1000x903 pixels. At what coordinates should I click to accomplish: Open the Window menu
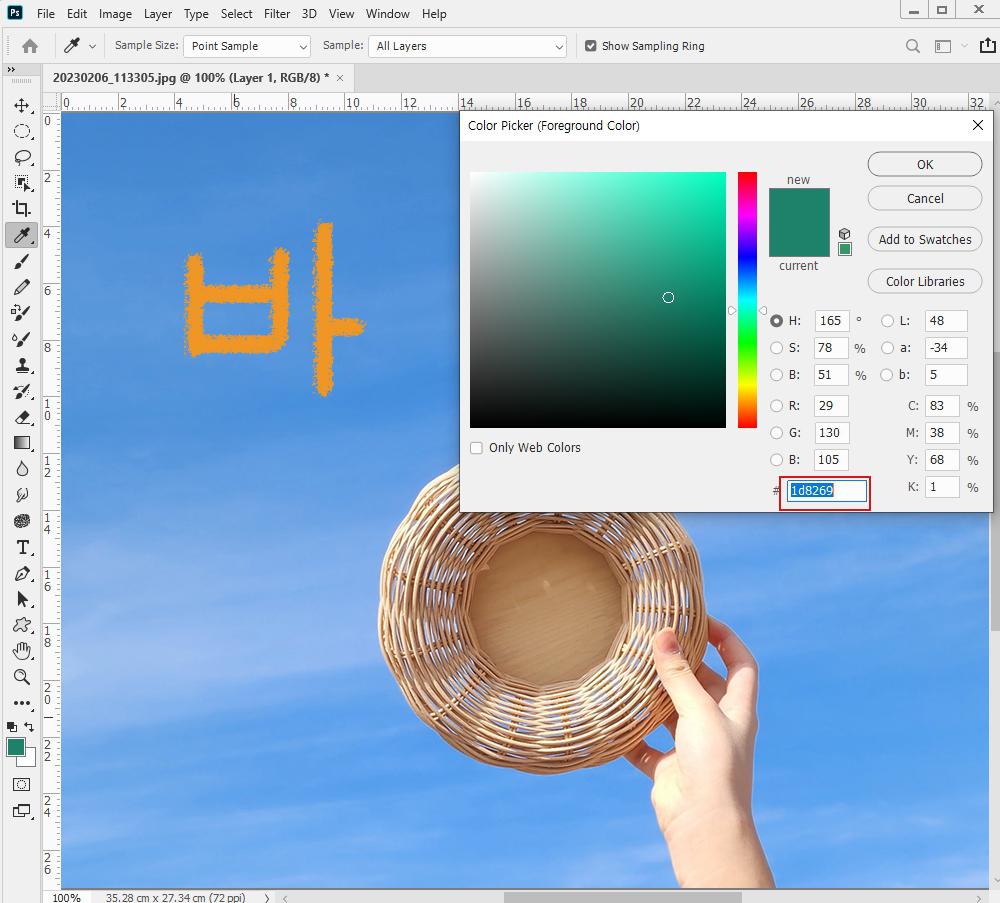388,13
